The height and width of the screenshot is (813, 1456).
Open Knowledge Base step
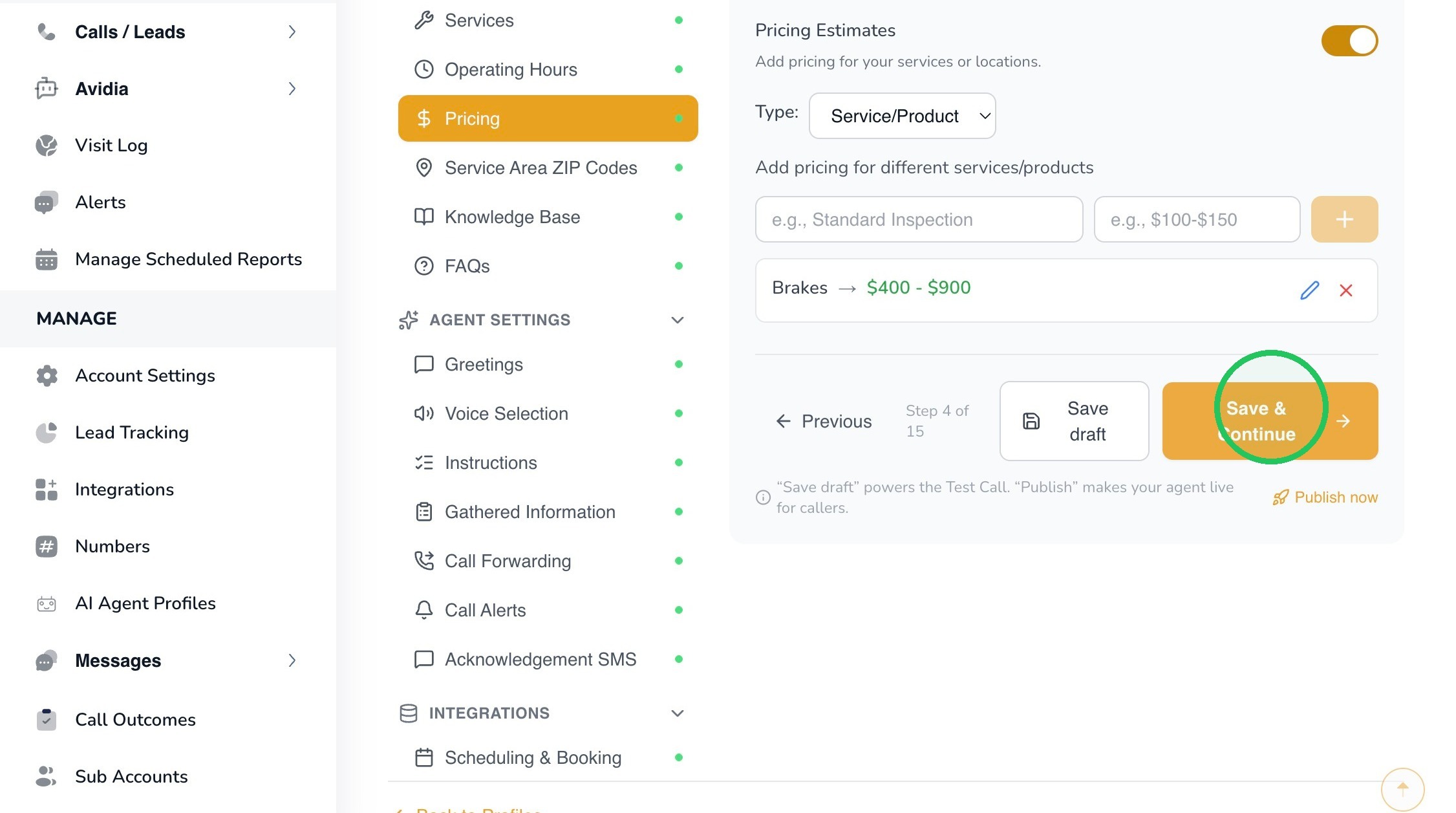click(548, 217)
